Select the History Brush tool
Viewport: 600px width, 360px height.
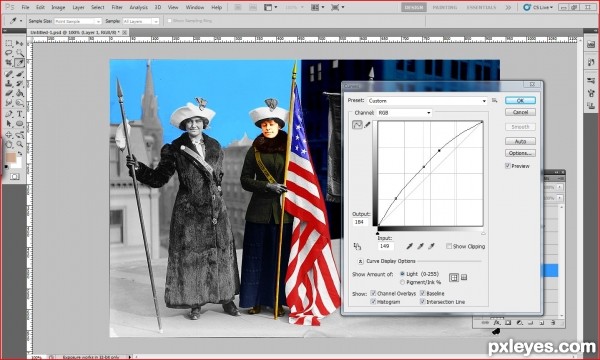click(x=20, y=83)
